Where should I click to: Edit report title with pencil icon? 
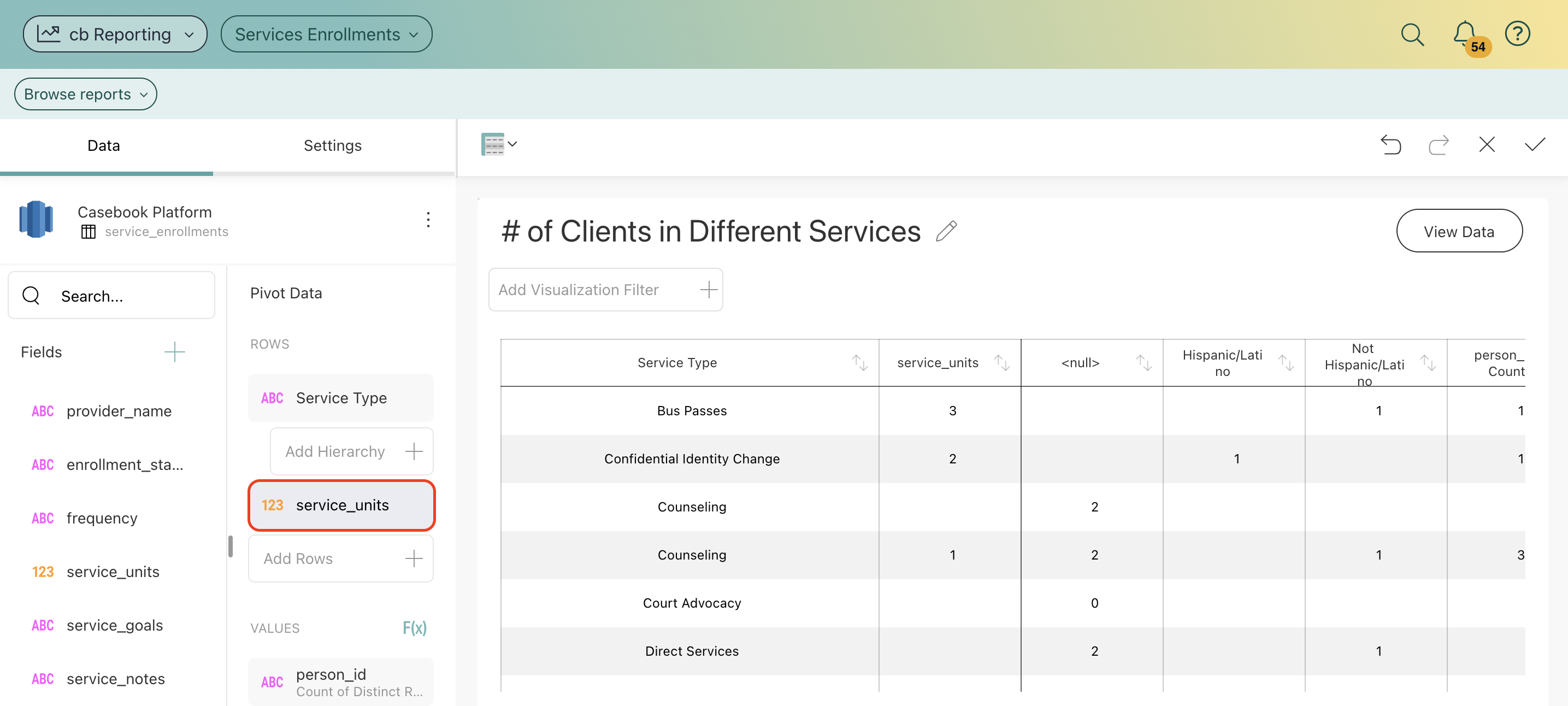tap(946, 231)
